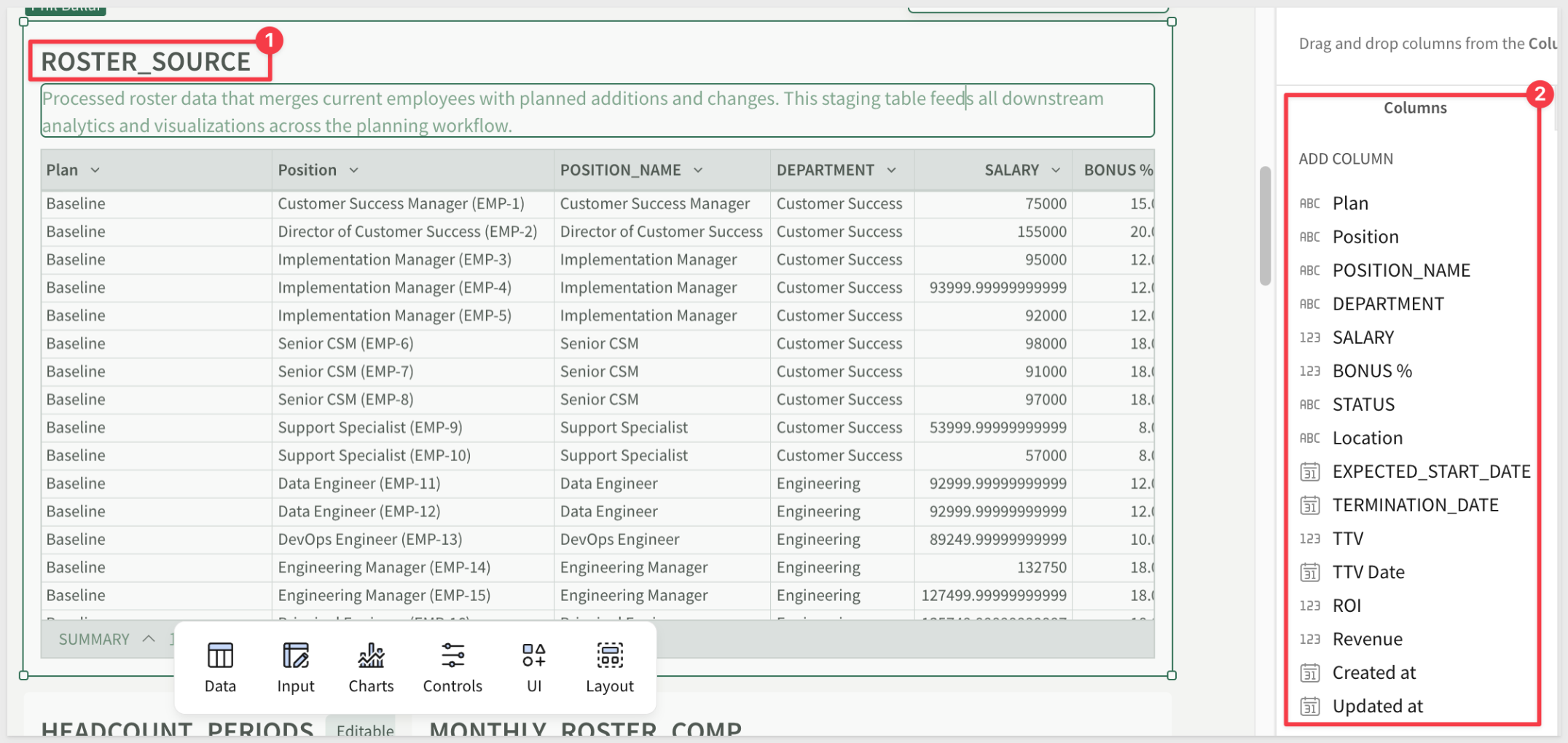Click the salary cell 132750
Image resolution: width=1568 pixels, height=743 pixels.
(993, 567)
